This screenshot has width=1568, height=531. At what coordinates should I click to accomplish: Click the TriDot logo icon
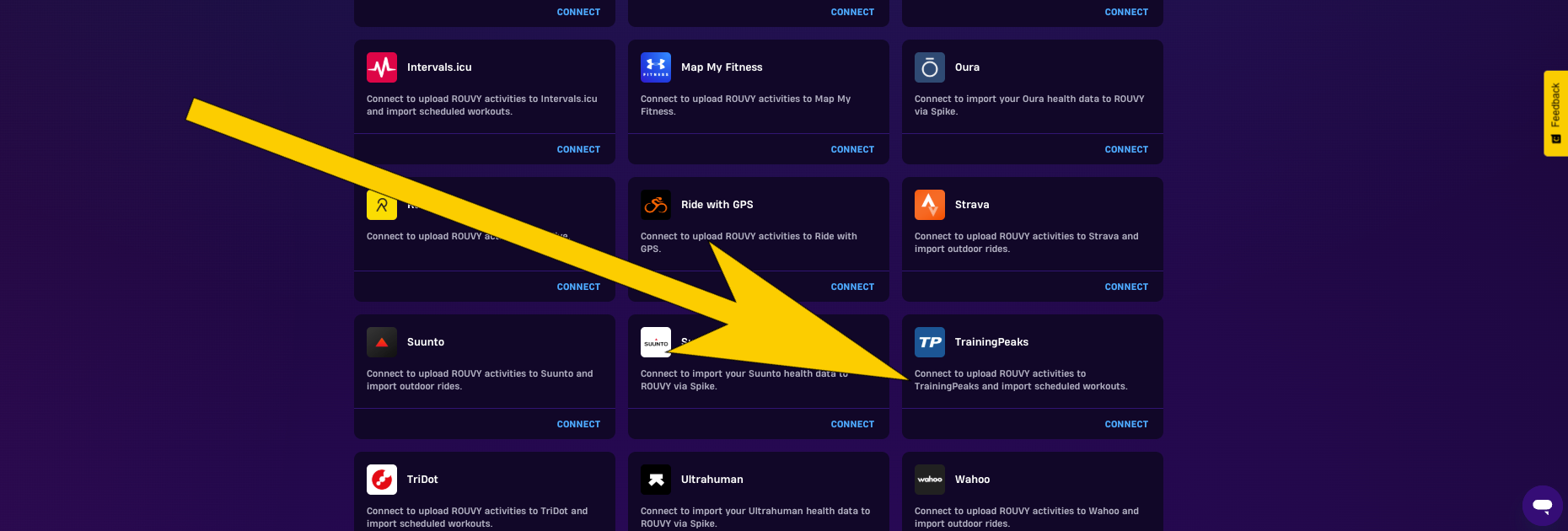382,480
